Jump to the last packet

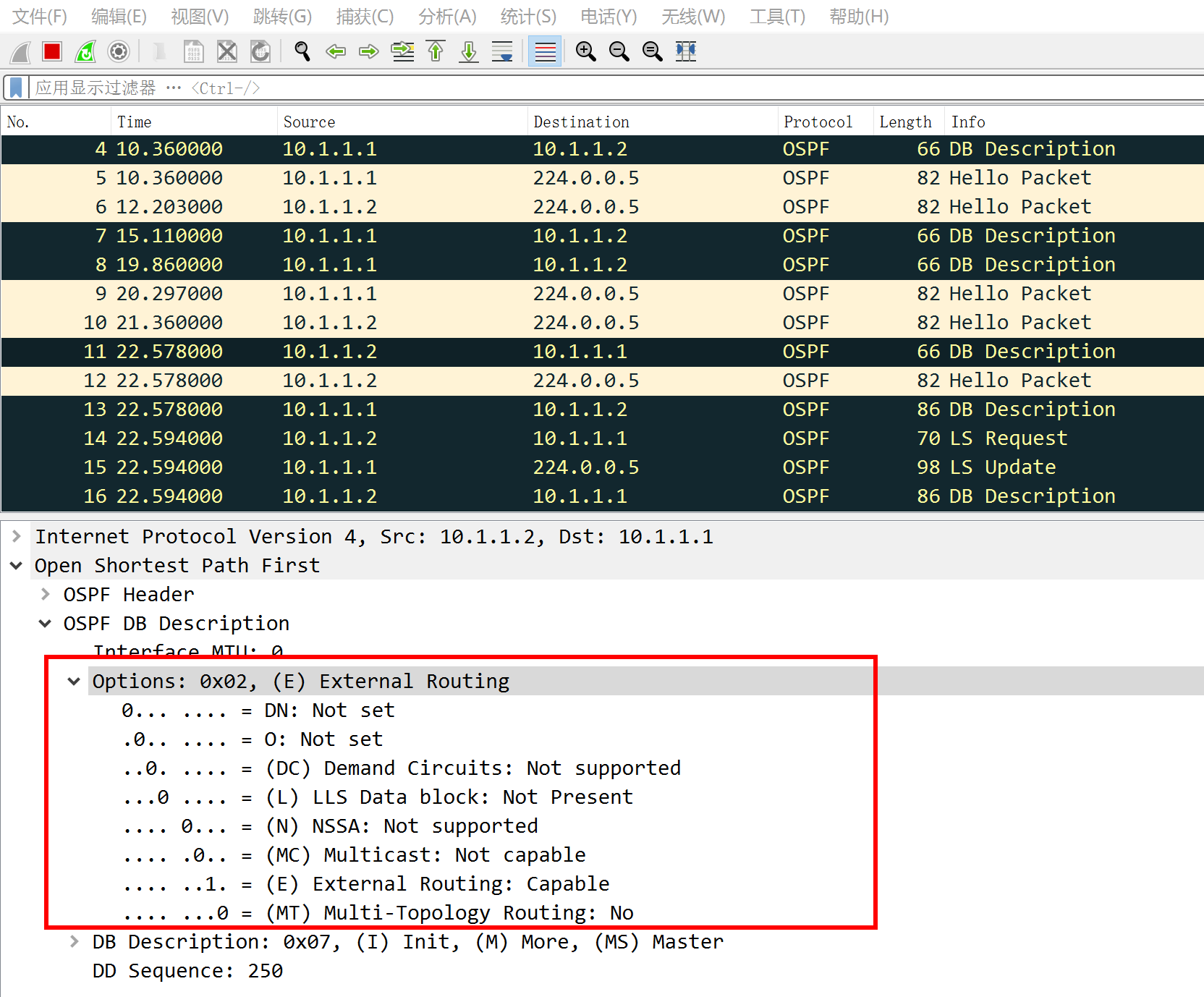469,51
